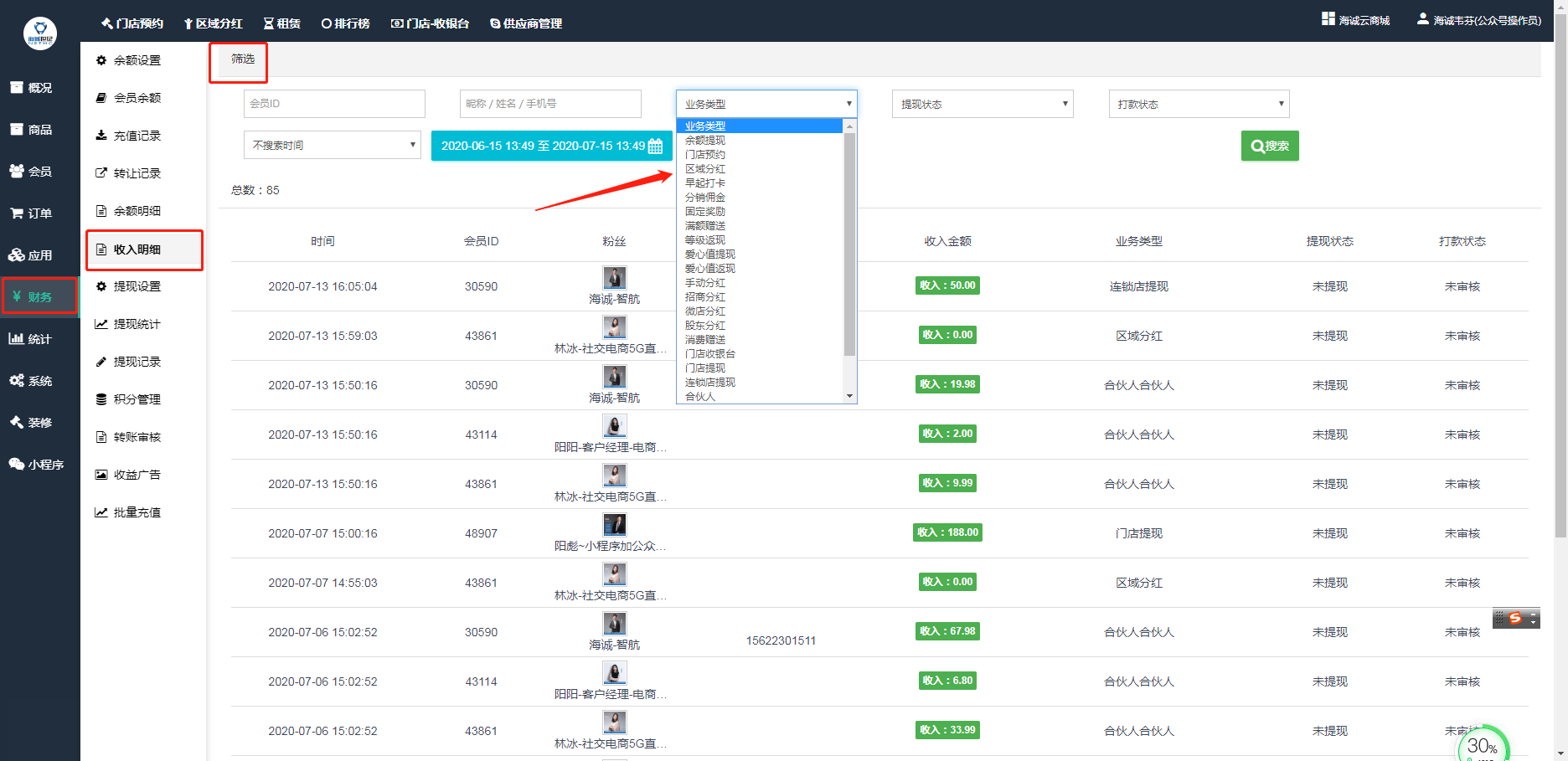Viewport: 1568px width, 761px height.
Task: Click the line chart icon beside 提现统计
Action: (101, 324)
